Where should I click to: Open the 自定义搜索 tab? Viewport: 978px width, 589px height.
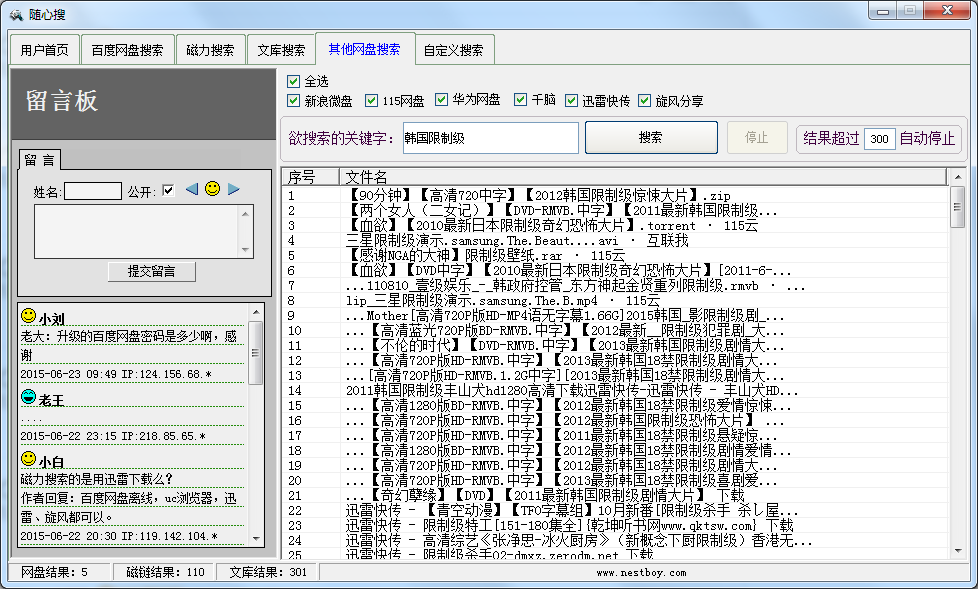tap(453, 50)
